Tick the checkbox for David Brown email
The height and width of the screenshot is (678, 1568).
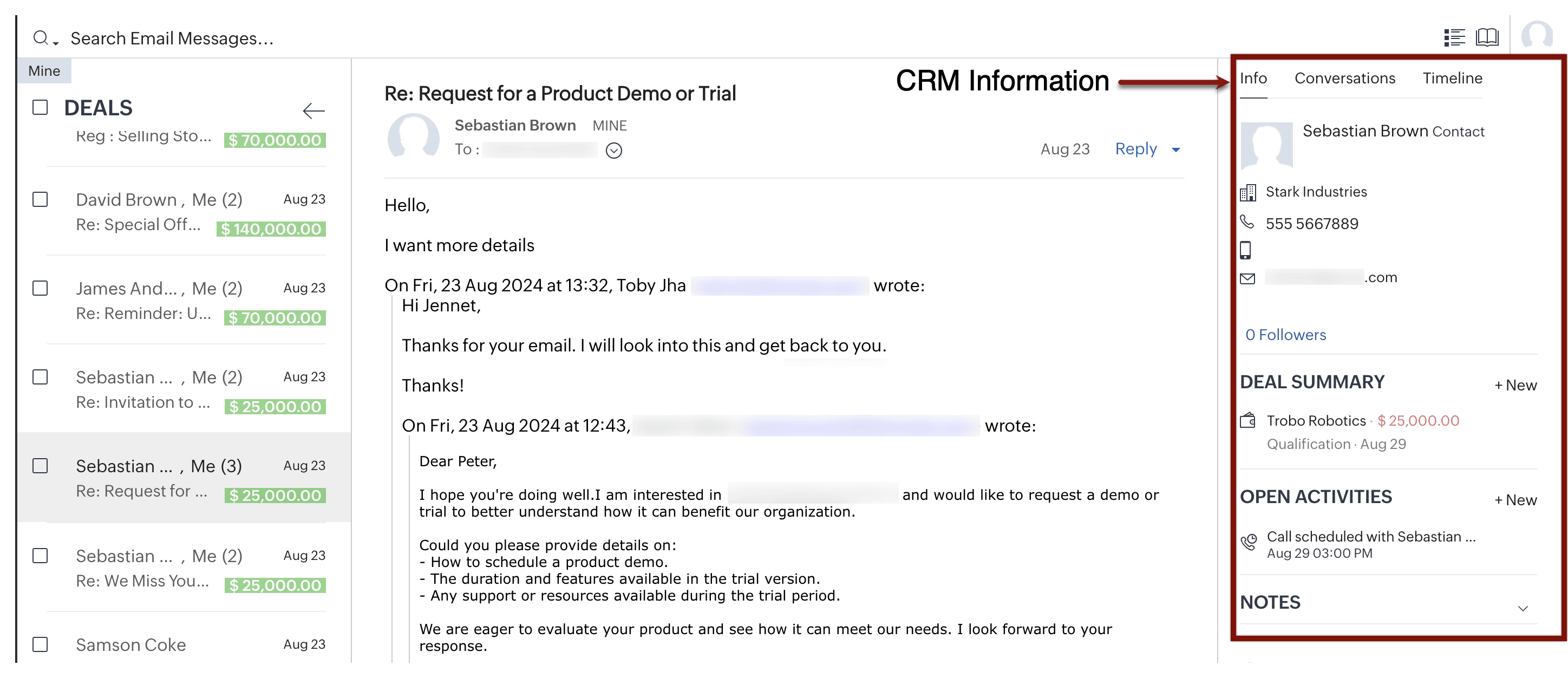point(40,200)
